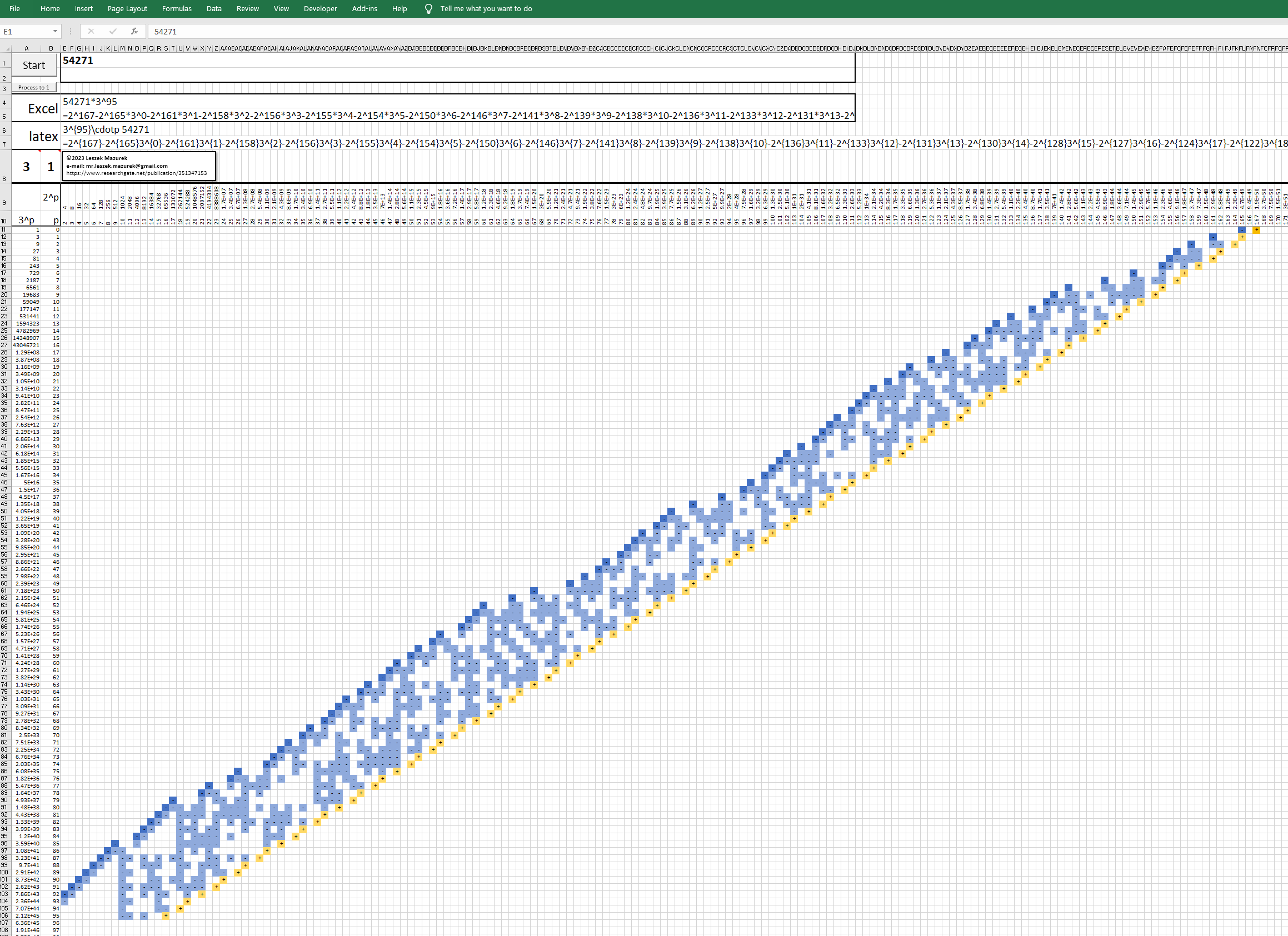Image resolution: width=1288 pixels, height=936 pixels.
Task: Click the formula bar Enter checkmark icon
Action: pyautogui.click(x=112, y=32)
